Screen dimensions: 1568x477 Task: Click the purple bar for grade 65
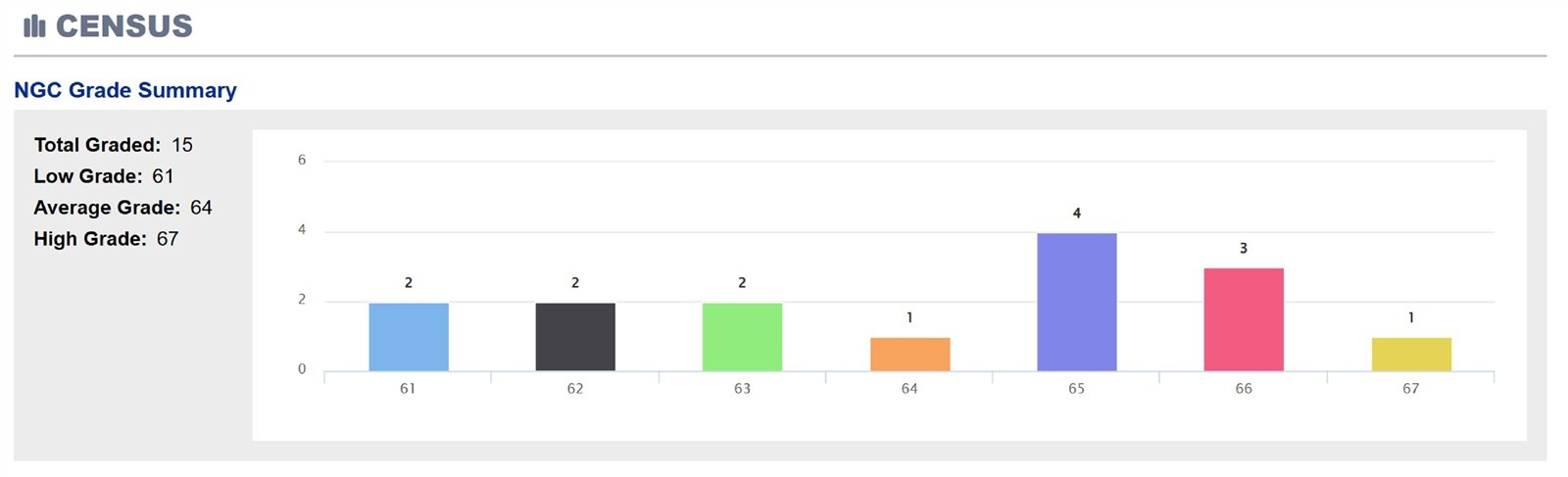pos(1076,302)
